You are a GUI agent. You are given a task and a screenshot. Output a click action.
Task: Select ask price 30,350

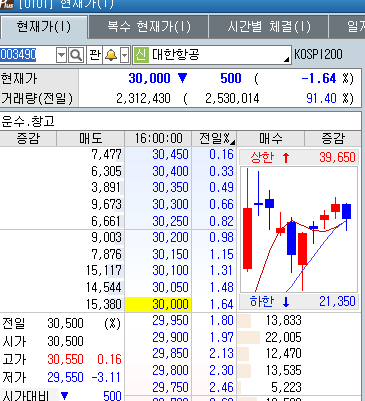(170, 187)
